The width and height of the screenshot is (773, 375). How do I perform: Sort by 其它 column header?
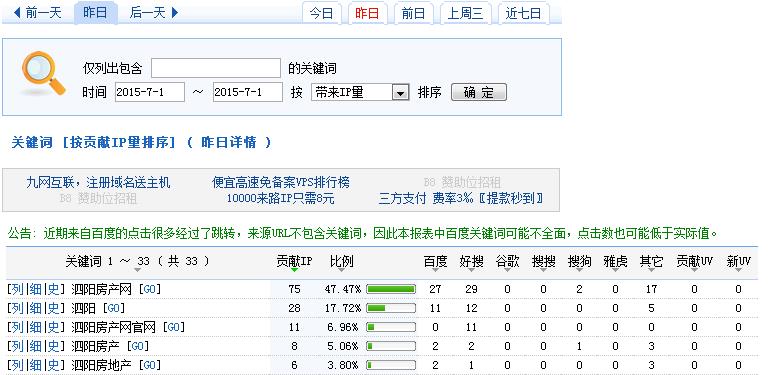(651, 262)
